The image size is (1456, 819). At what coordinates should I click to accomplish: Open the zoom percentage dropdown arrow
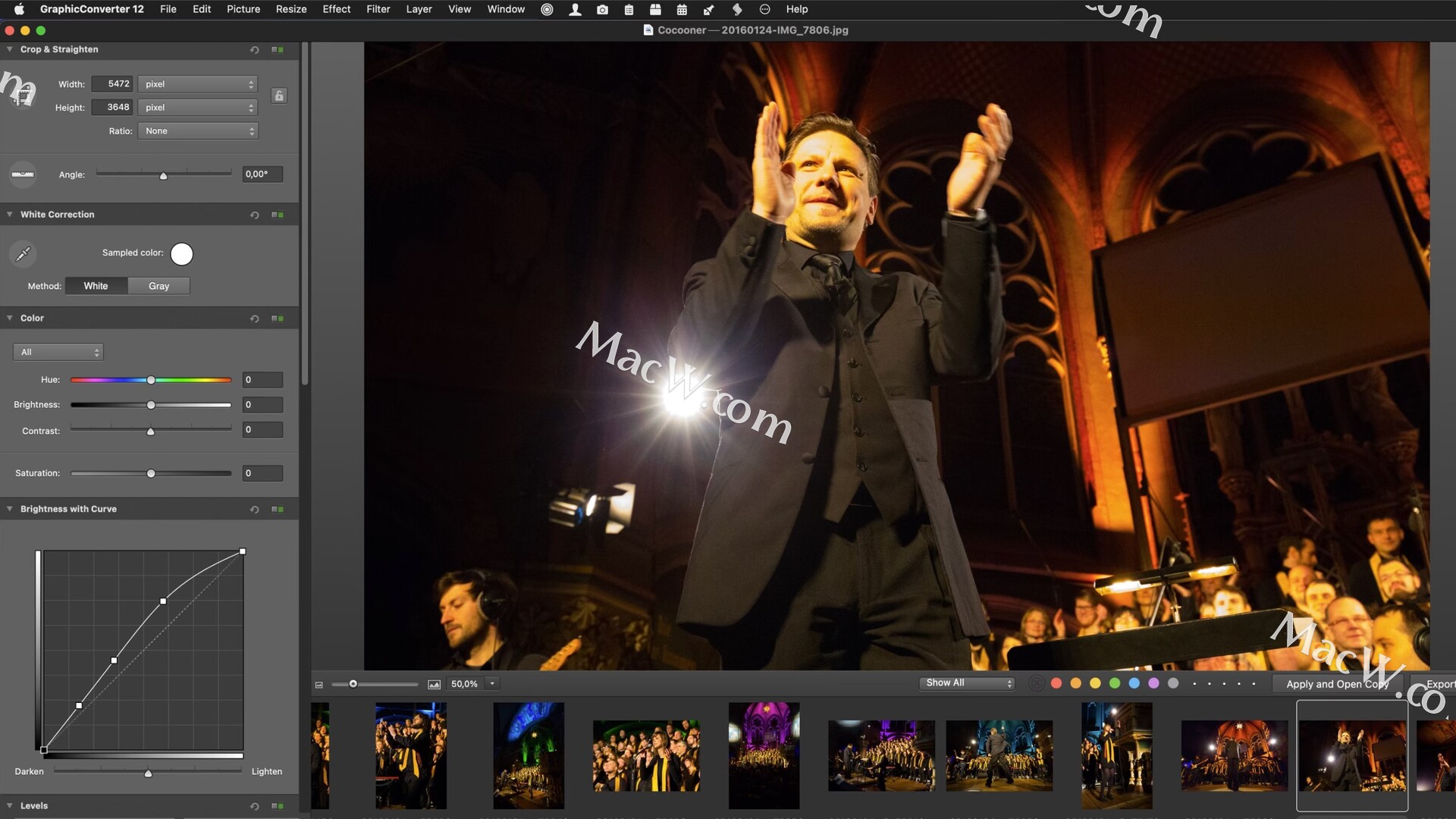492,684
